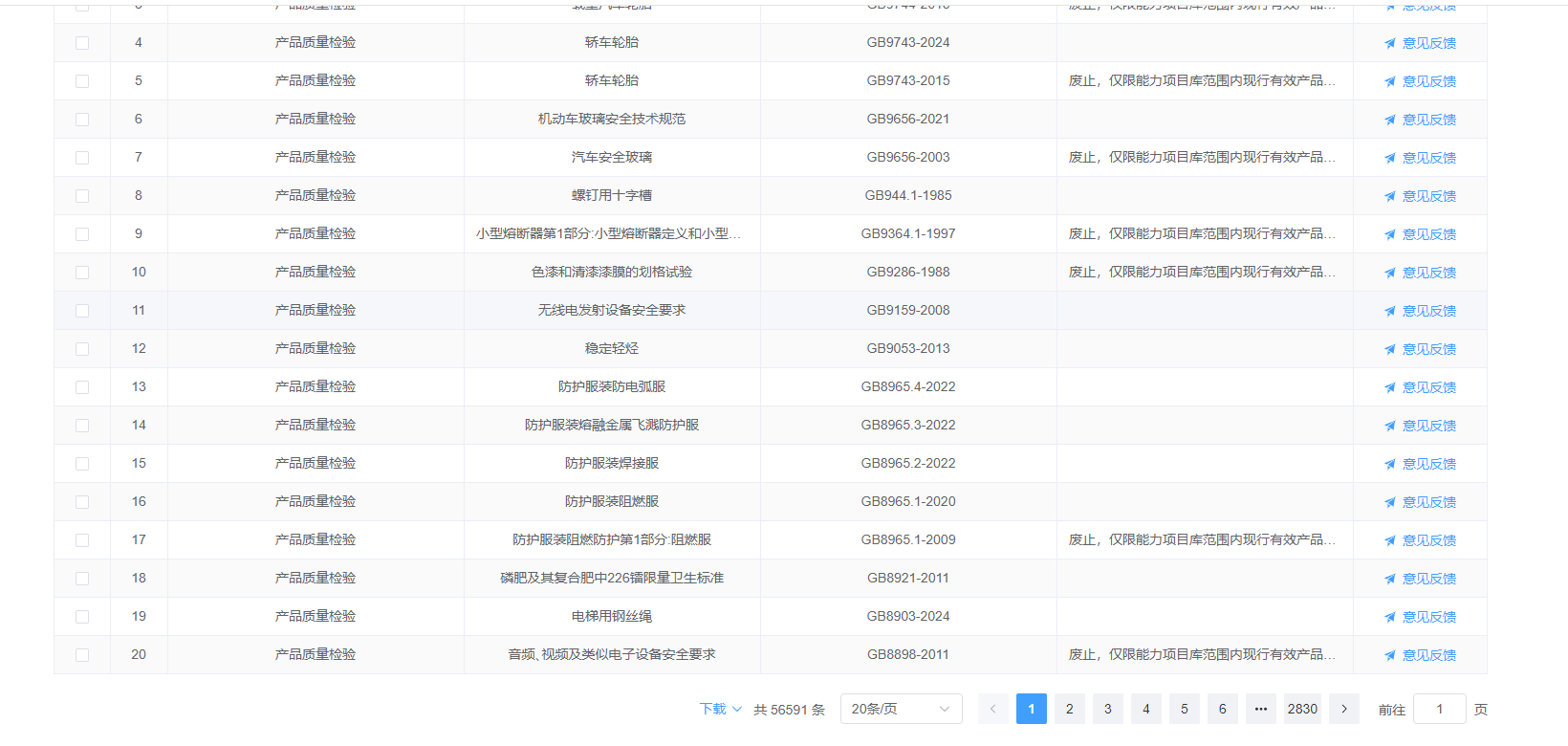The height and width of the screenshot is (746, 1568).
Task: Click feedback paper-plane icon for row 20
Action: click(x=1390, y=655)
